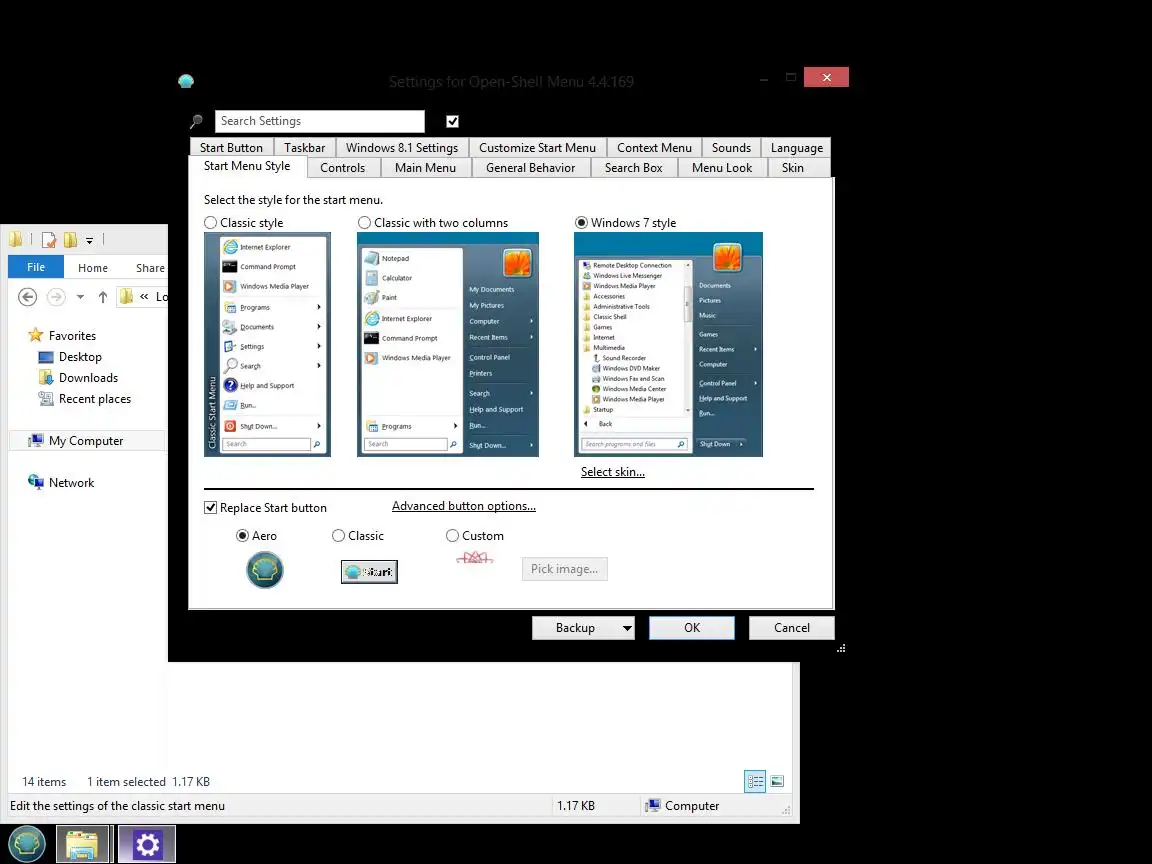Click the folder icon in Explorer address bar
Viewport: 1152px width, 864px height.
126,296
